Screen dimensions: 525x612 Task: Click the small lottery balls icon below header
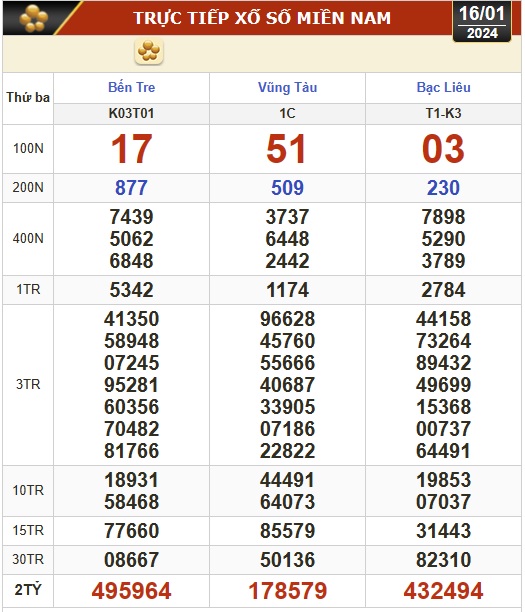(x=149, y=51)
